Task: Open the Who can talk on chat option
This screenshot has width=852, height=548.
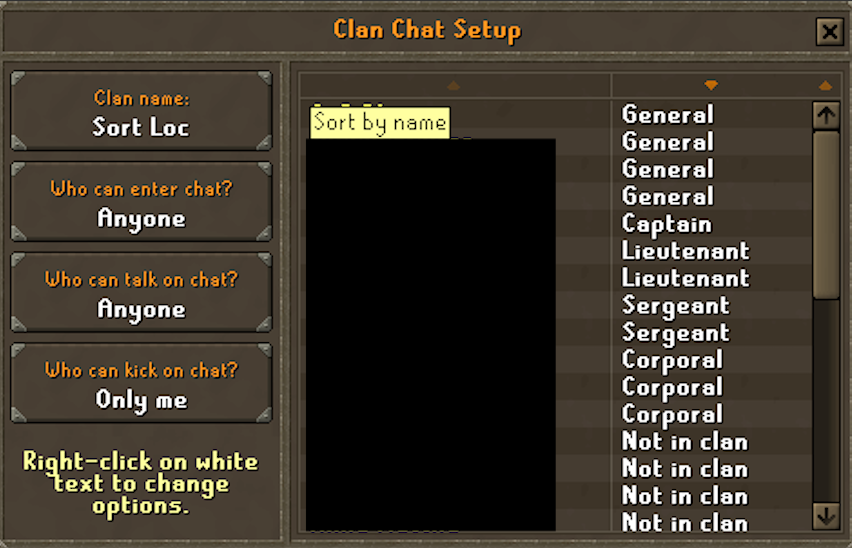Action: (x=141, y=292)
